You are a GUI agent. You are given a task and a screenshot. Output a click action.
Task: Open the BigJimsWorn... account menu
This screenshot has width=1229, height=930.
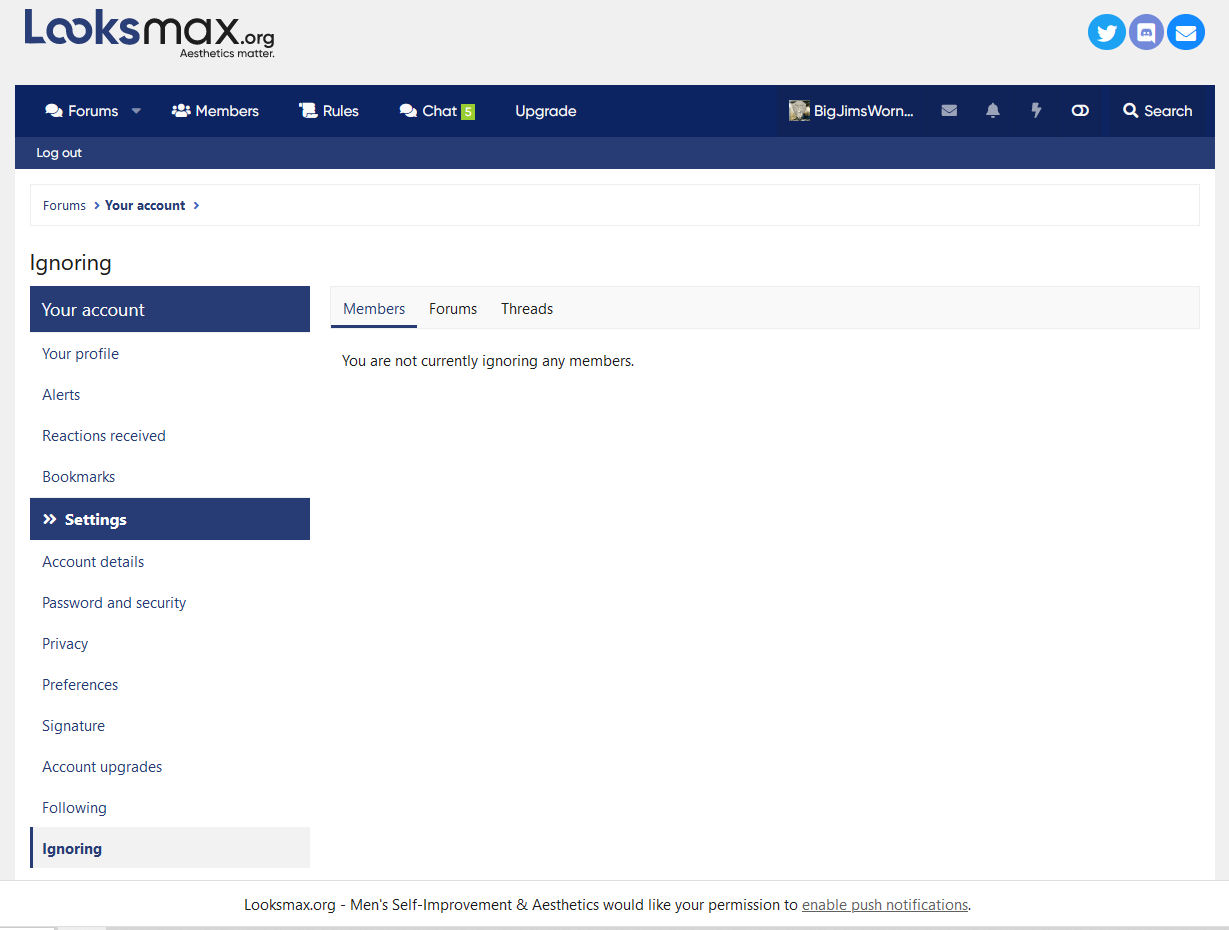852,111
